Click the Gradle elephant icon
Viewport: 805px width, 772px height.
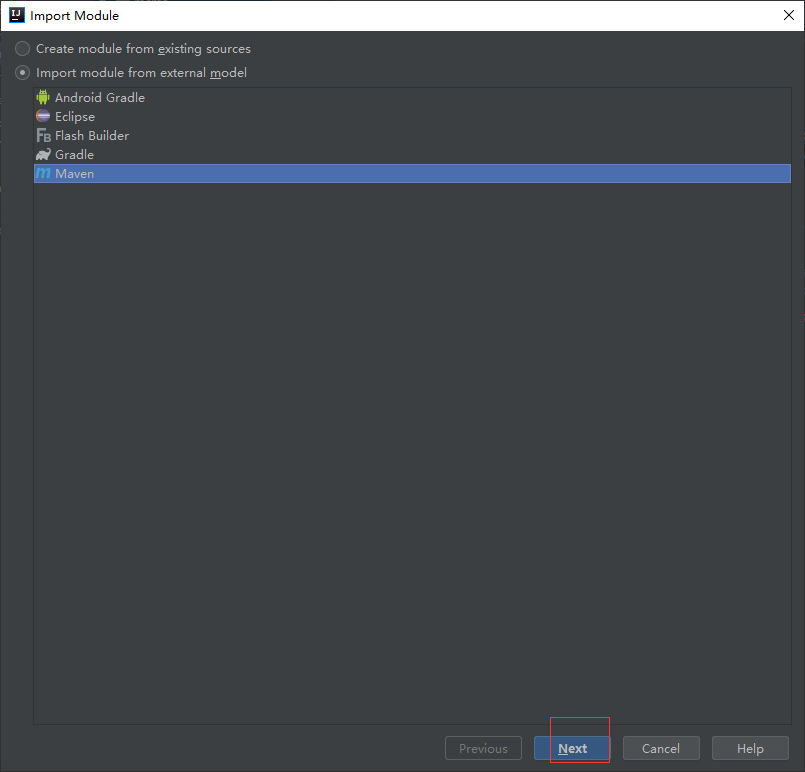pos(43,155)
